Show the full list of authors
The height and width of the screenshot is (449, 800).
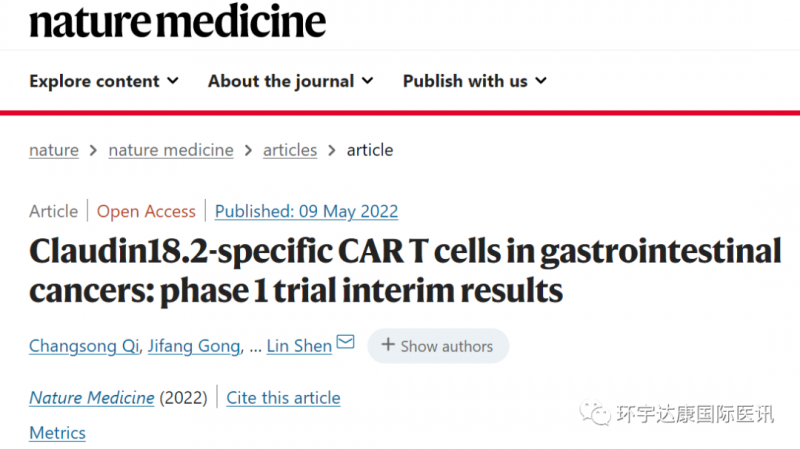click(x=438, y=346)
